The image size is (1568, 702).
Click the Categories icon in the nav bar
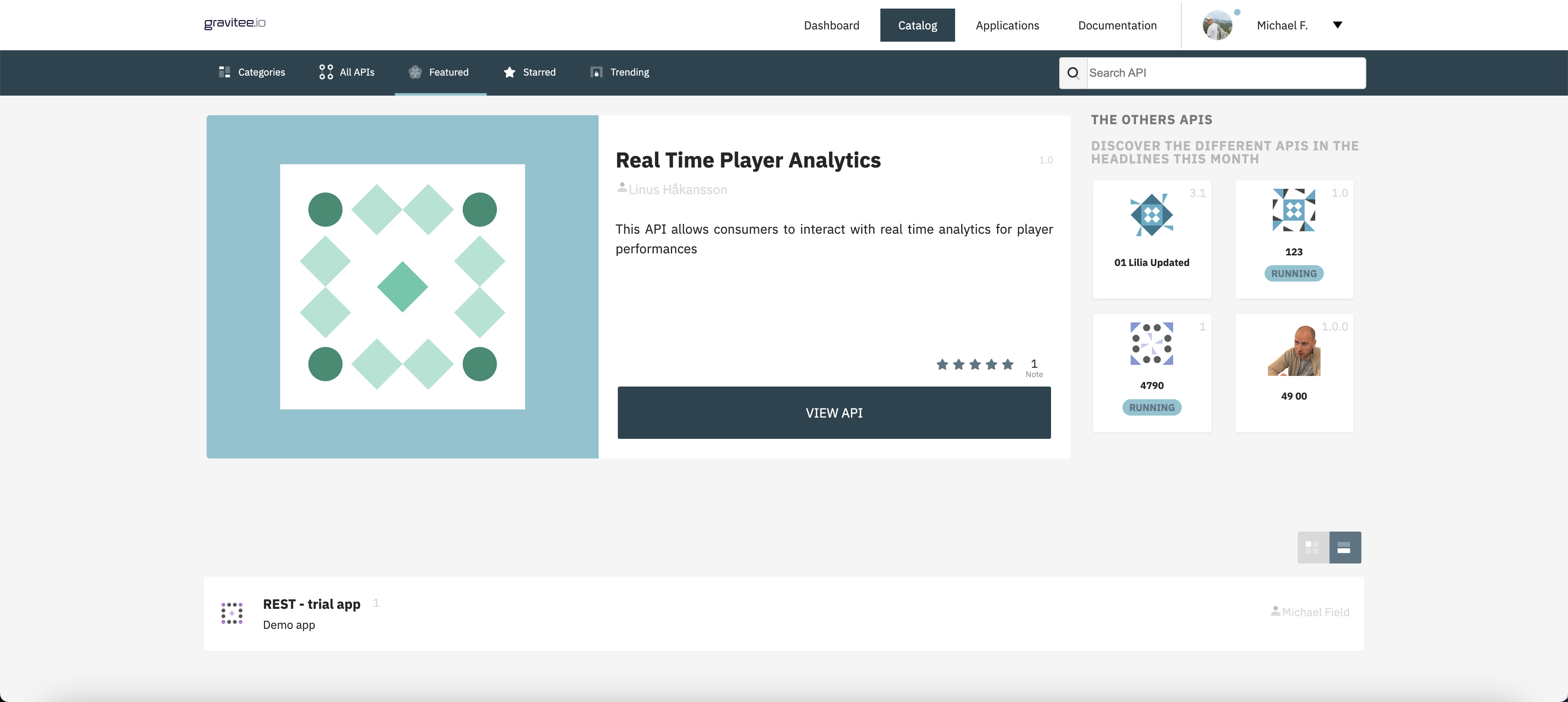[224, 72]
